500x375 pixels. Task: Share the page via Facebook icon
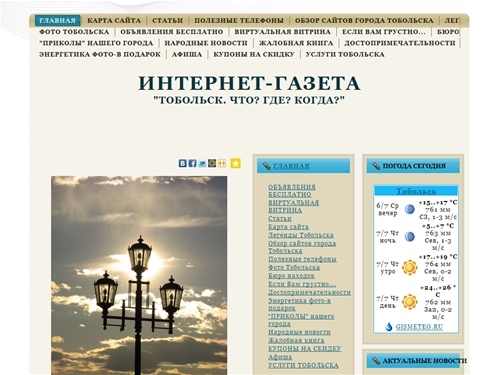192,163
